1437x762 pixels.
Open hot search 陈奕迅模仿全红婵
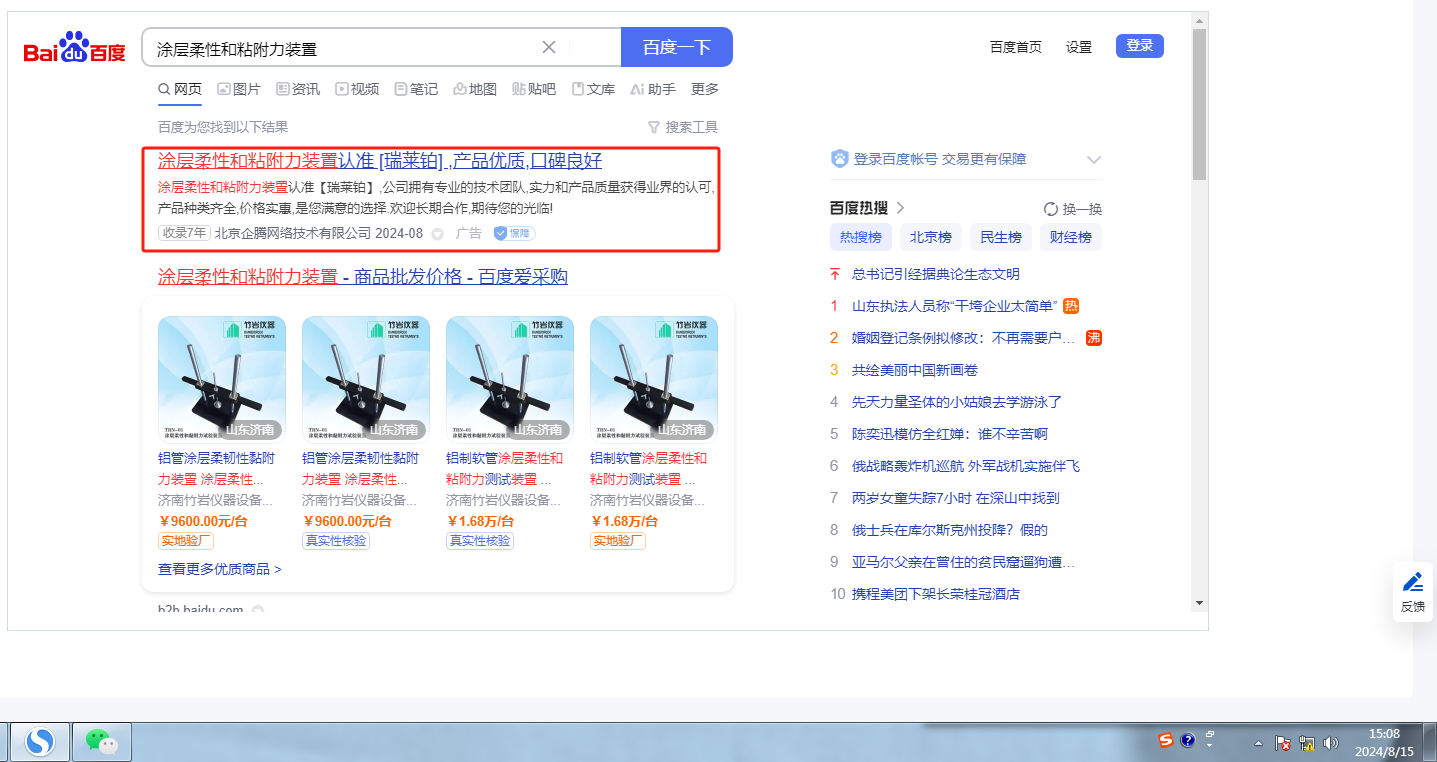click(x=950, y=434)
